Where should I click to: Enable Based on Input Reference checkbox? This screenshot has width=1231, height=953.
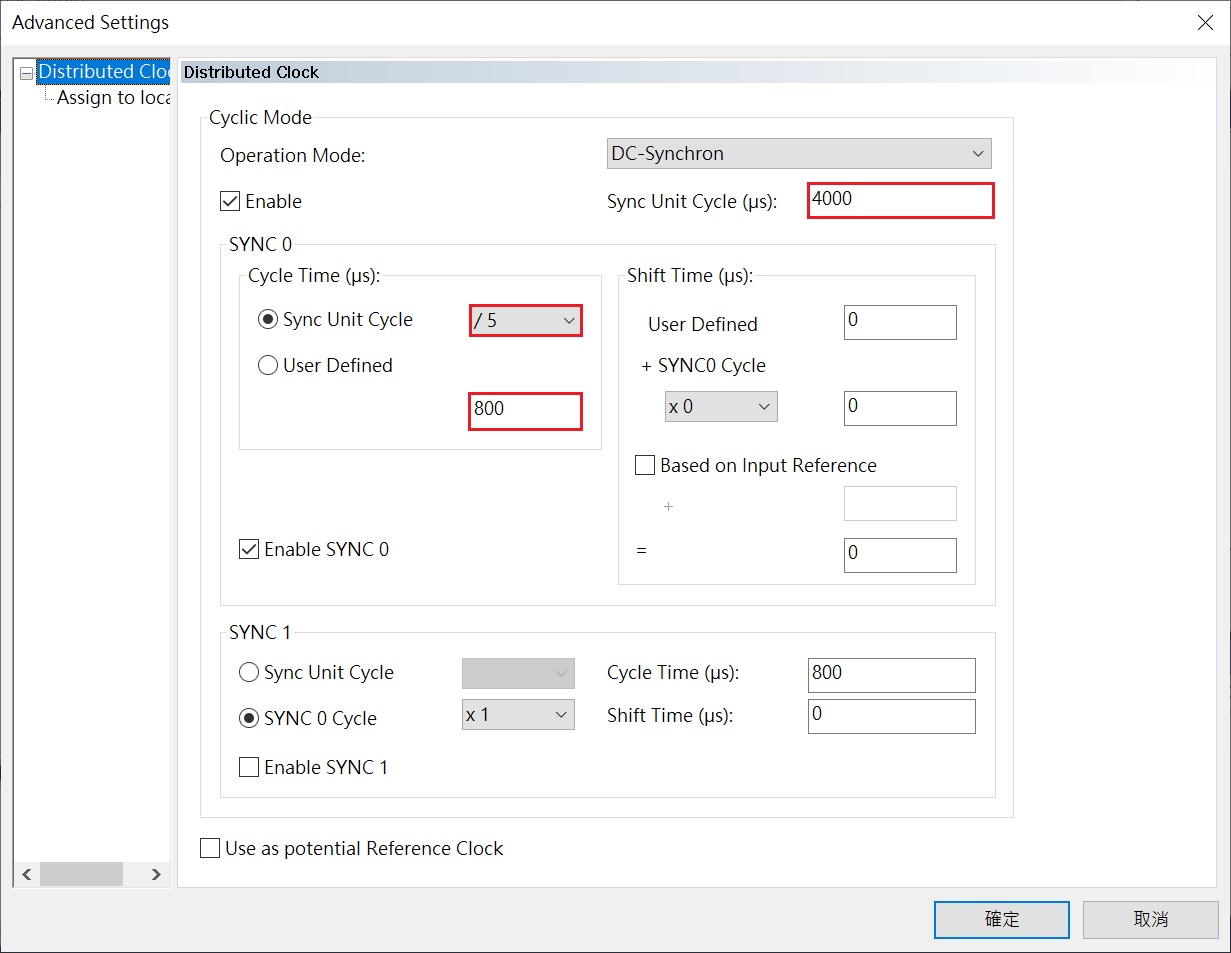pos(646,466)
